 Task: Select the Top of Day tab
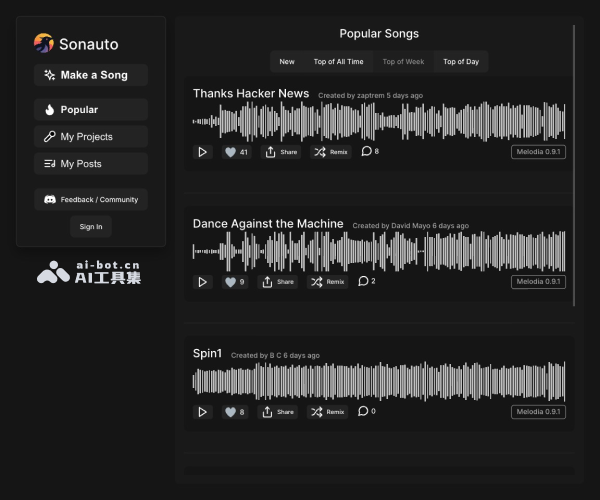click(461, 62)
